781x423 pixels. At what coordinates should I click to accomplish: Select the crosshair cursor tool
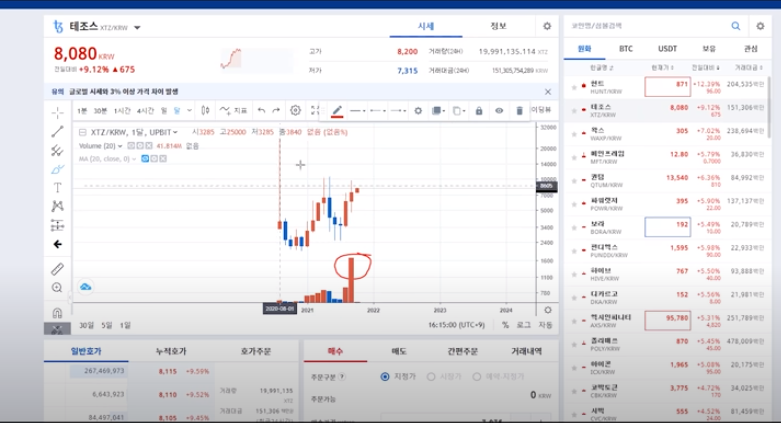[57, 113]
